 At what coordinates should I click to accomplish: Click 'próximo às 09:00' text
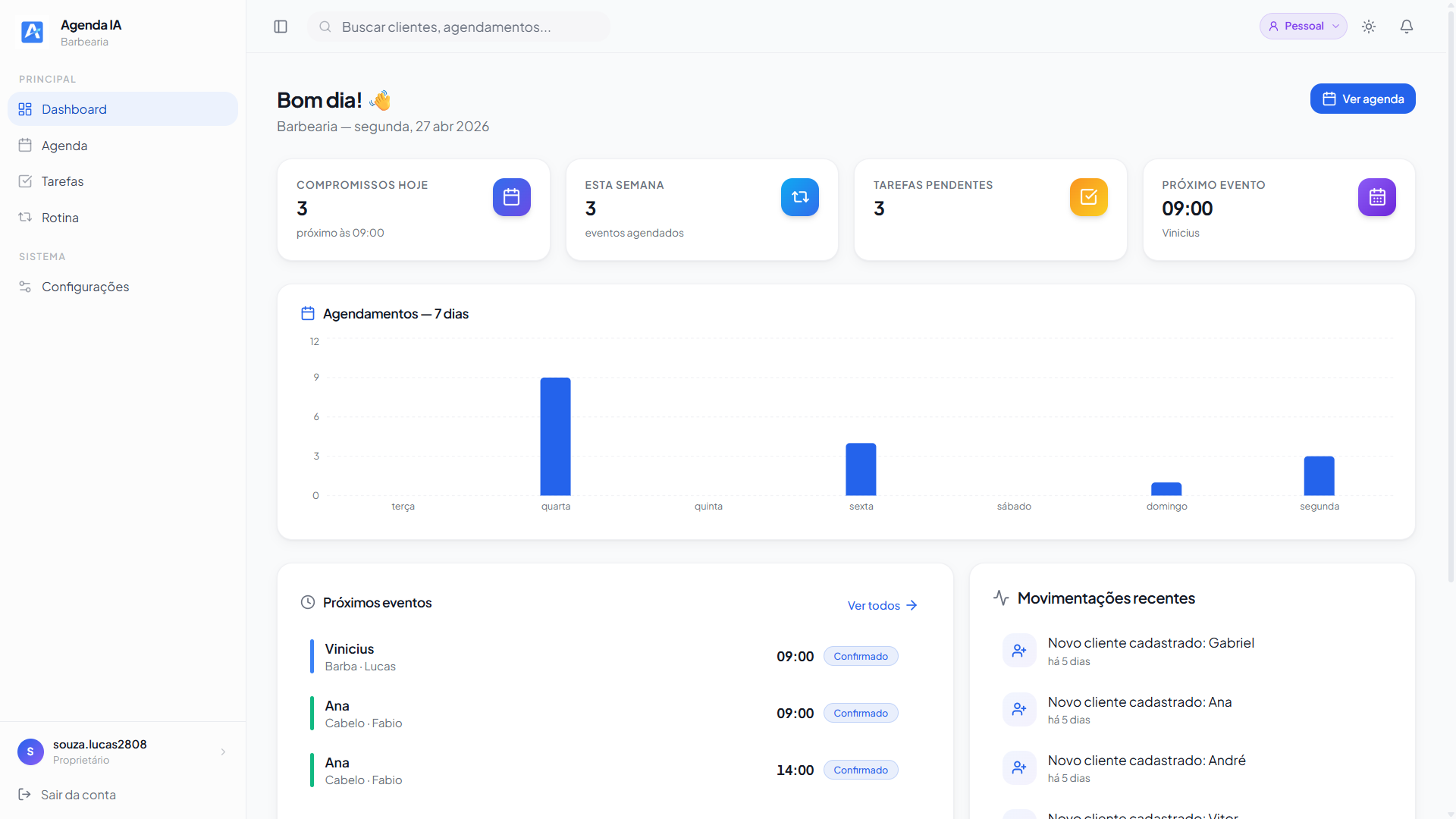pos(340,233)
